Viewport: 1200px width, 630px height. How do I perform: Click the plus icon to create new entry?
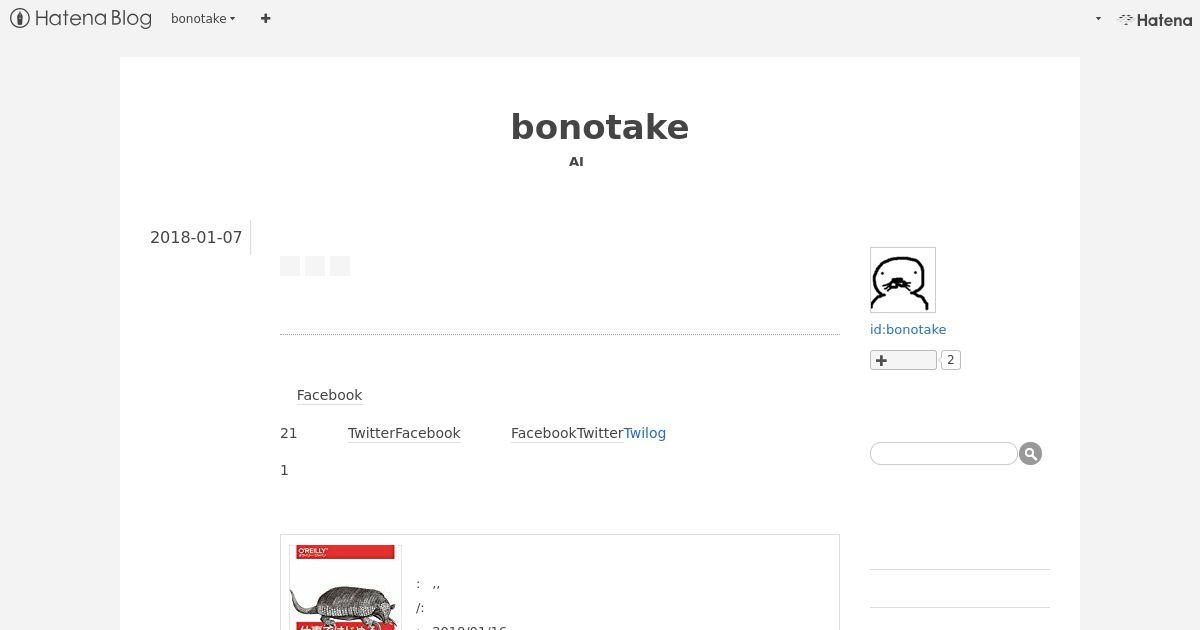[265, 18]
